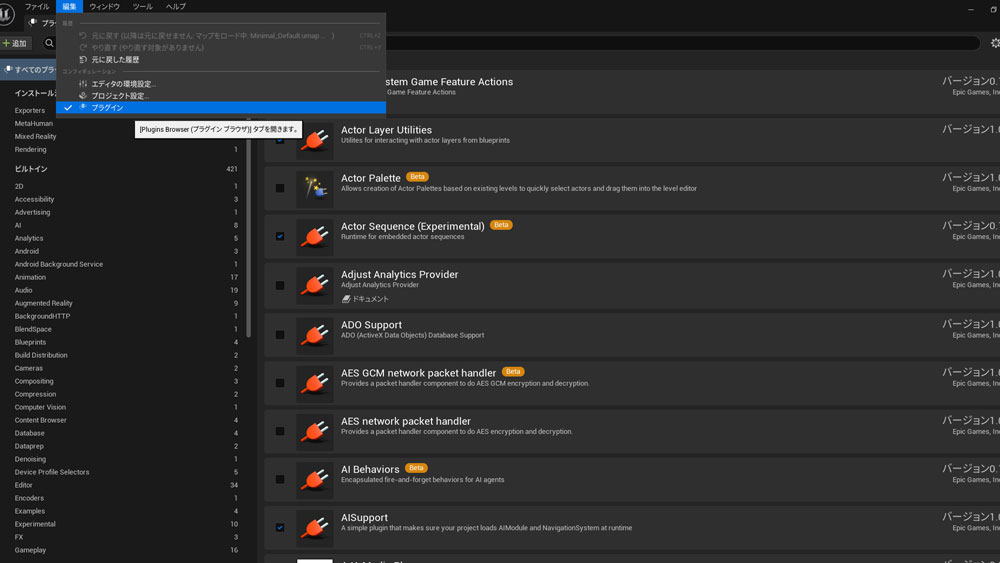This screenshot has width=1000, height=563.
Task: Enable the AI Behaviors checkbox
Action: tap(280, 479)
